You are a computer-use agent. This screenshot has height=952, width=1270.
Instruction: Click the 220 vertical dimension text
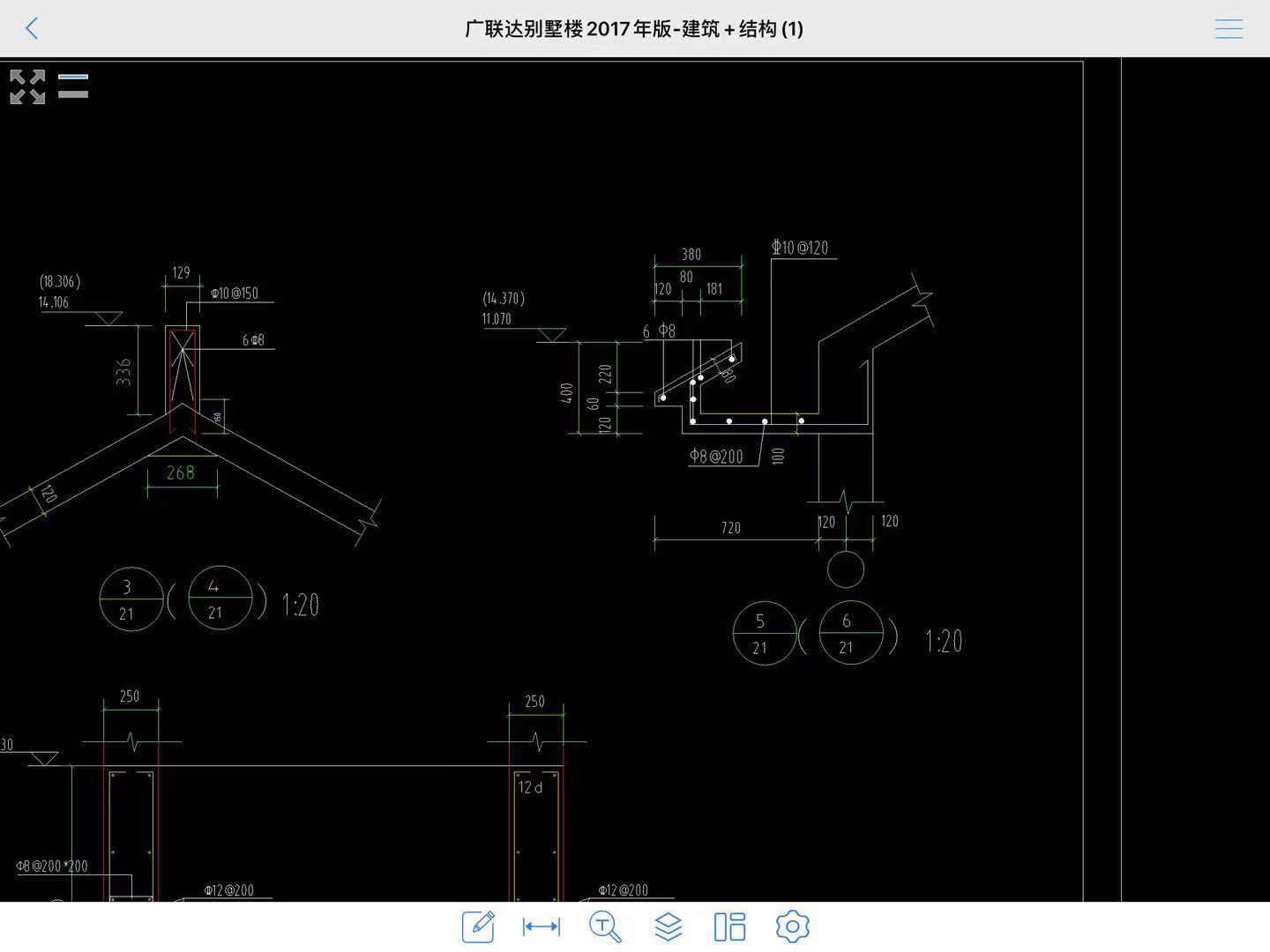(605, 375)
